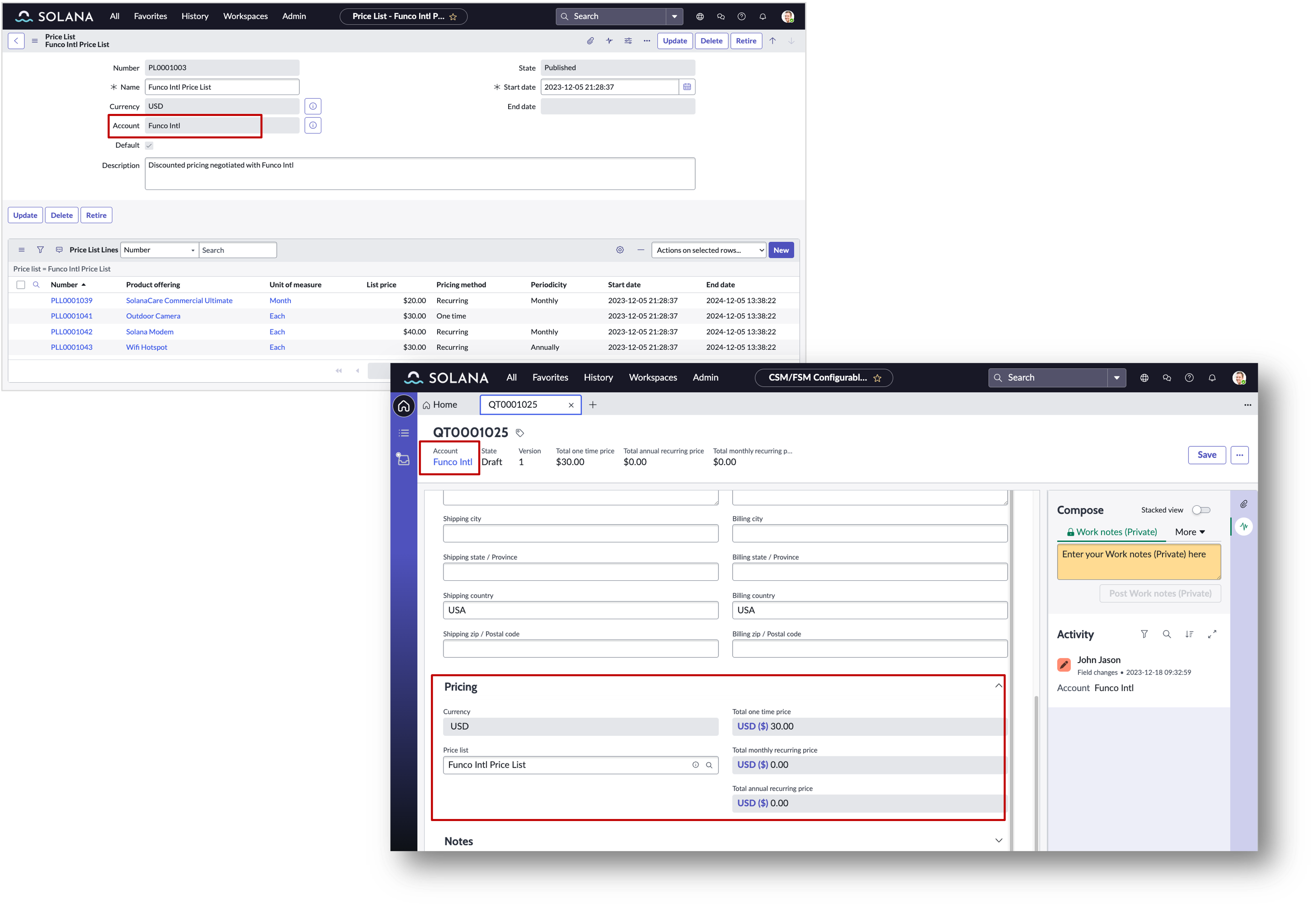Viewport: 1316px width, 908px height.
Task: Open PLL0001039 price list line
Action: [72, 300]
